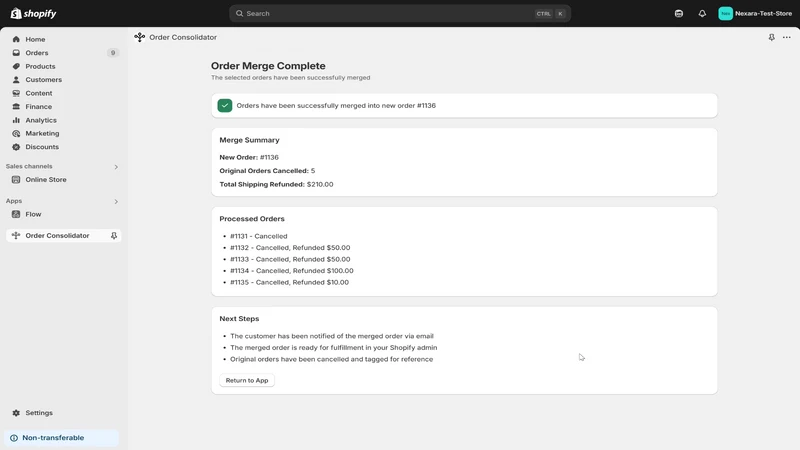800x450 pixels.
Task: Expand the Apps section chevron
Action: click(x=116, y=202)
